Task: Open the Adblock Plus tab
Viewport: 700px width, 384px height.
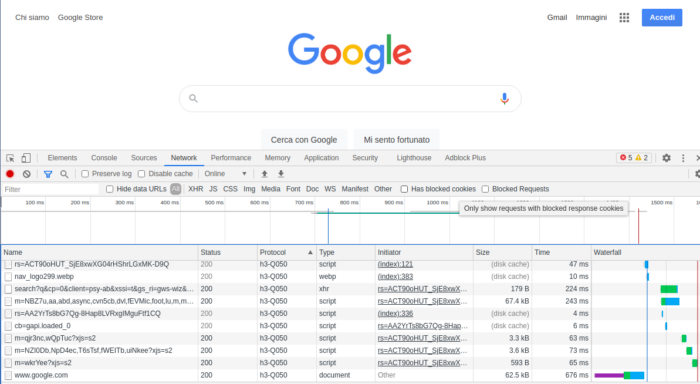Action: point(465,158)
